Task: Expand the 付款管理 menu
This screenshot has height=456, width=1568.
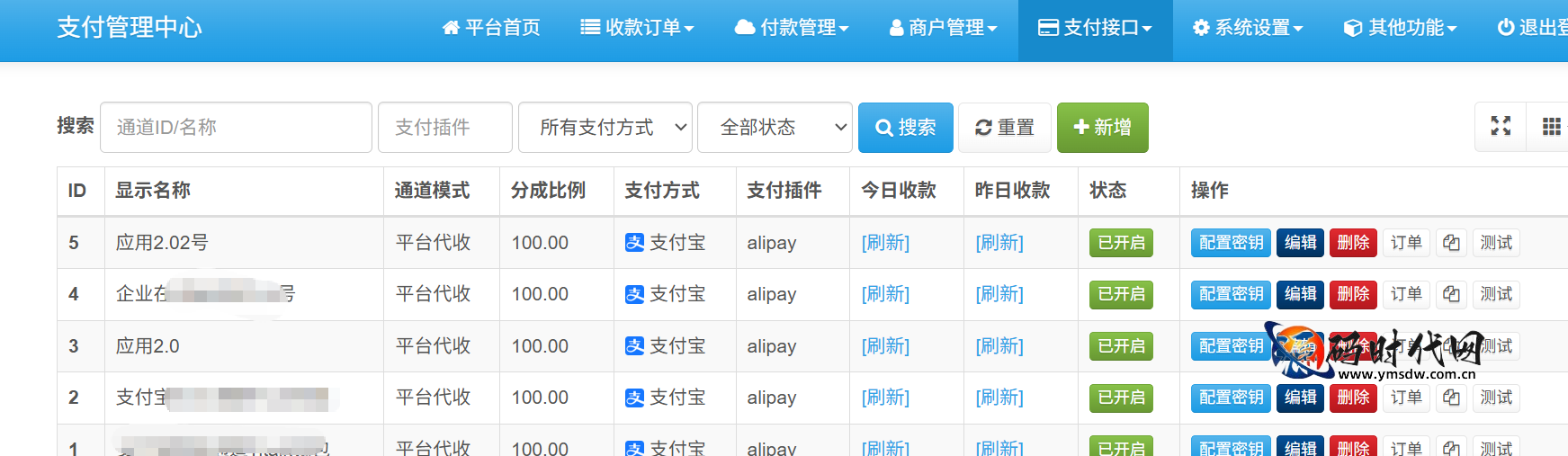Action: [x=792, y=28]
